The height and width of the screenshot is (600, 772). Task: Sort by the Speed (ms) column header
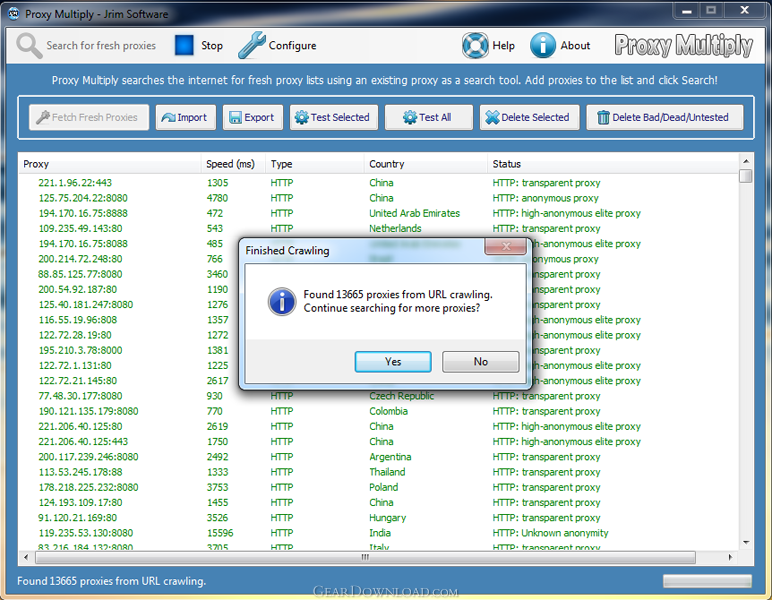233,164
